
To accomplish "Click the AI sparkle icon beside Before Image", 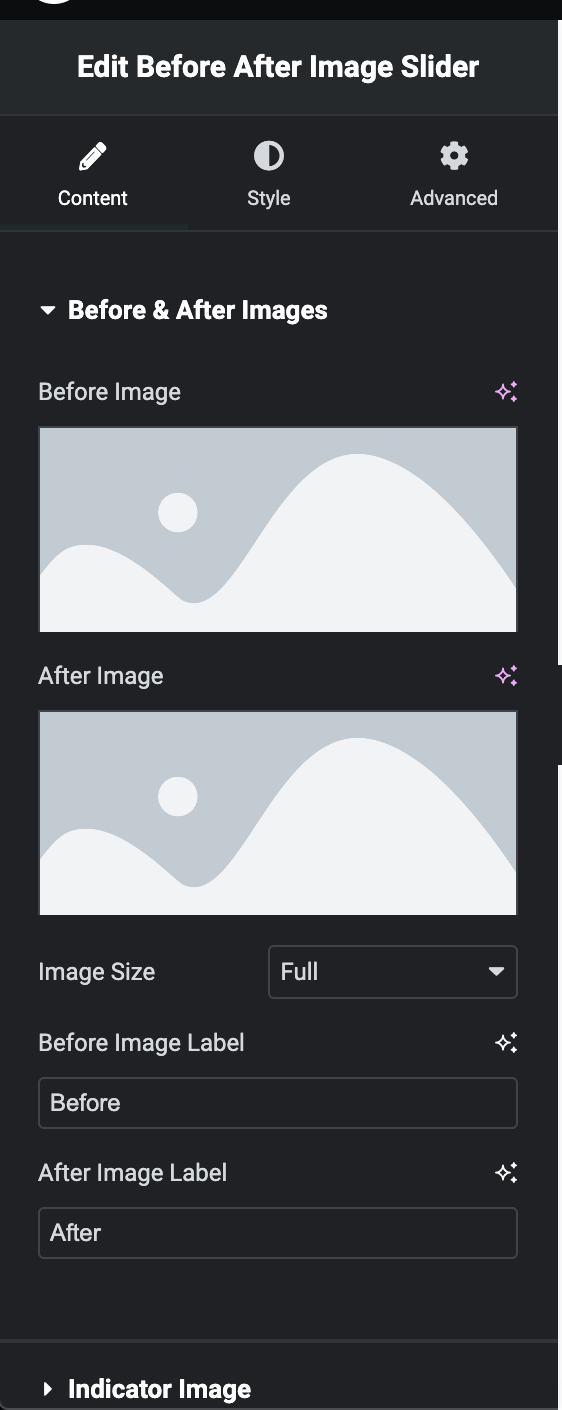I will [x=506, y=392].
